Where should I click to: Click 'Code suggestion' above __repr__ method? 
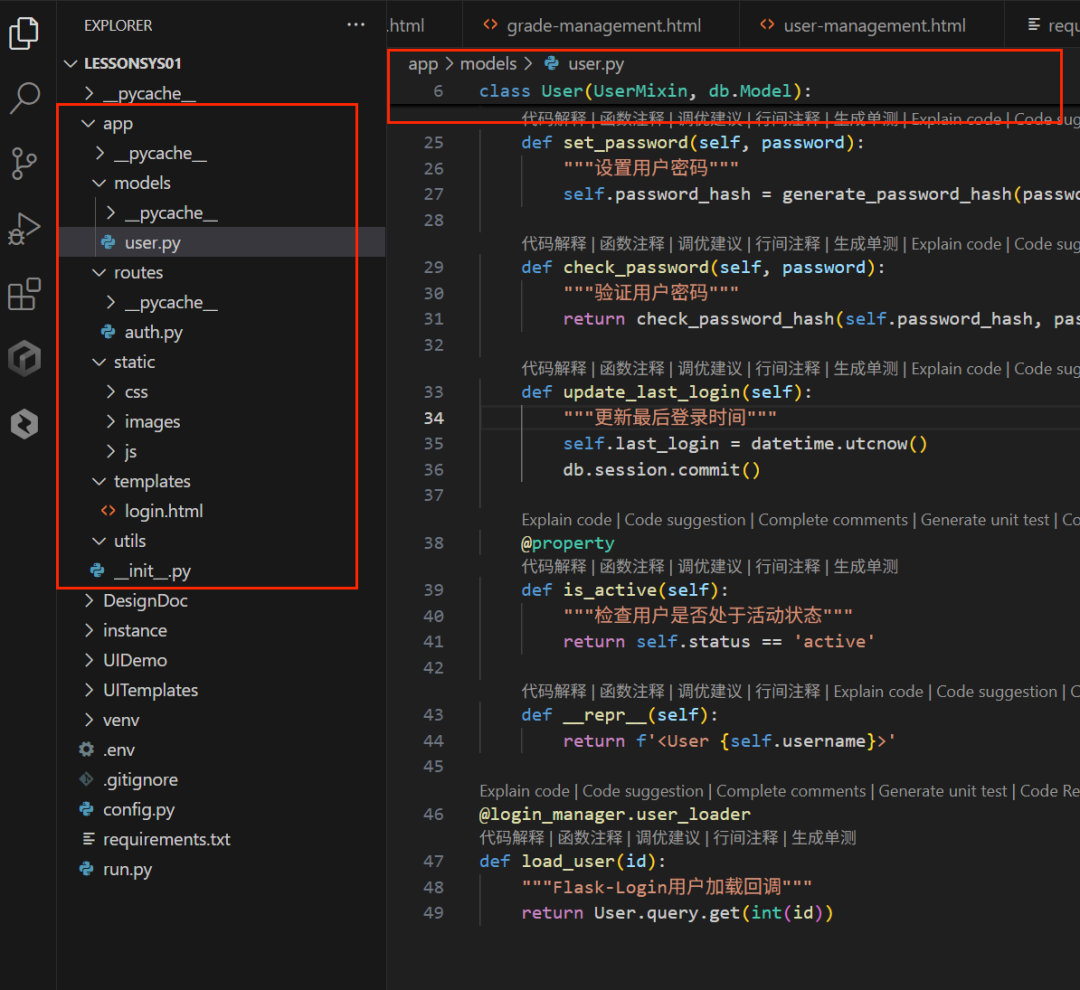pyautogui.click(x=996, y=692)
